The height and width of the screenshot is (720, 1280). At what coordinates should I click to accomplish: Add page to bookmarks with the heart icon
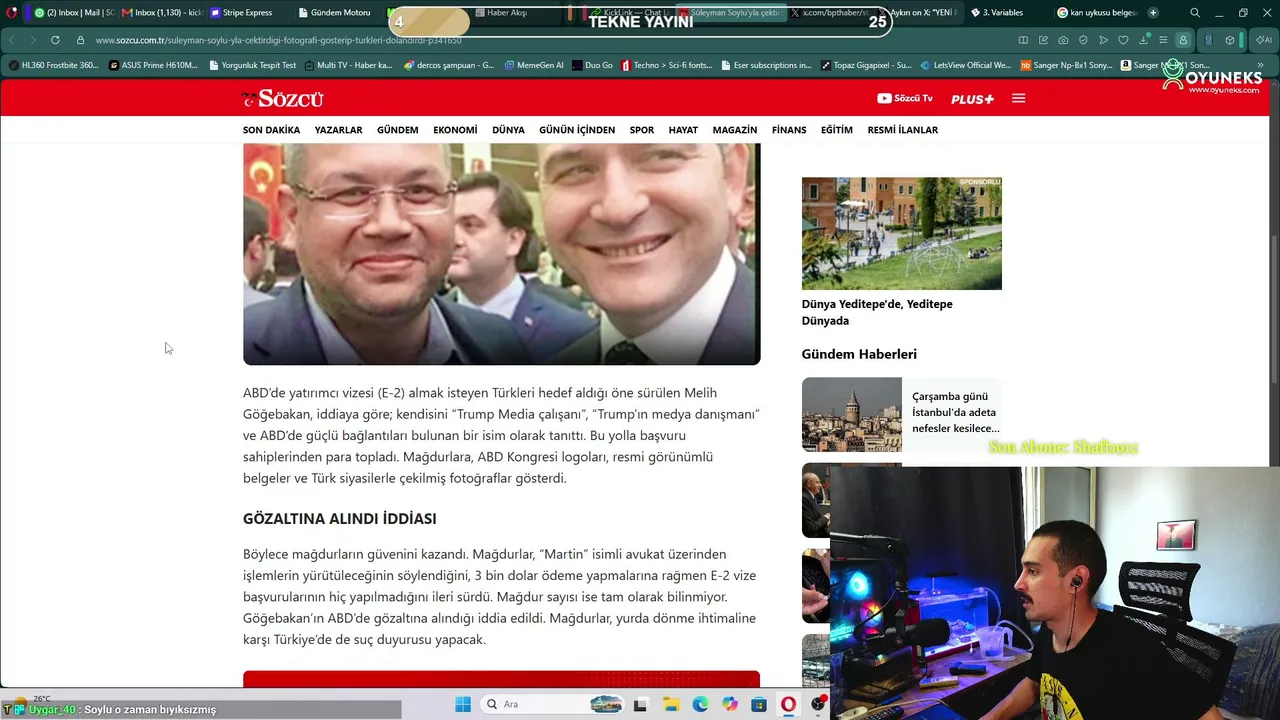pos(1123,40)
